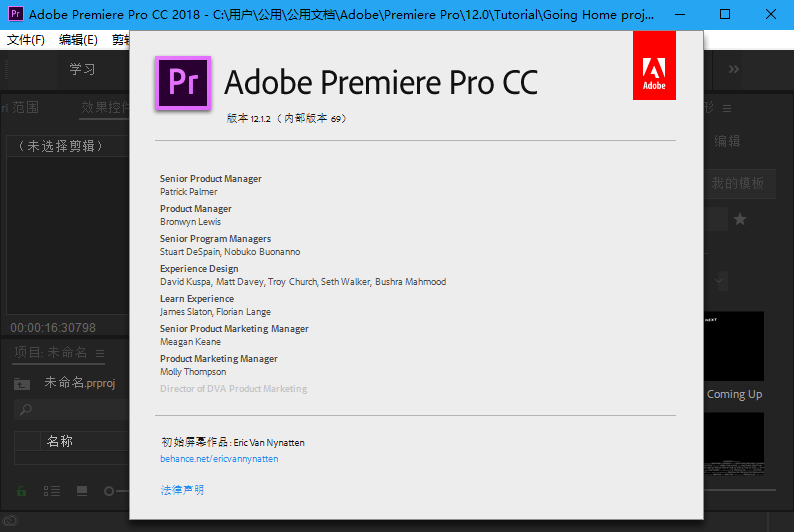Image resolution: width=794 pixels, height=532 pixels.
Task: Click the Senior Program Managers credit heading
Action: (x=215, y=238)
